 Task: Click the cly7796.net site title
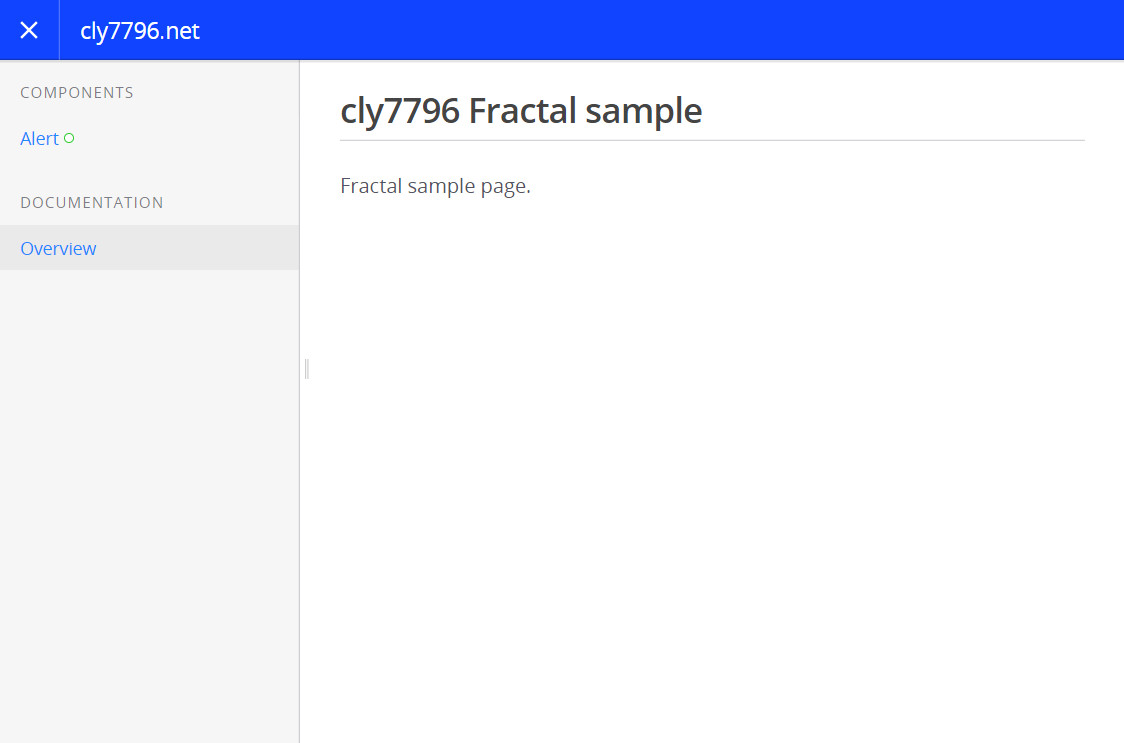point(140,30)
